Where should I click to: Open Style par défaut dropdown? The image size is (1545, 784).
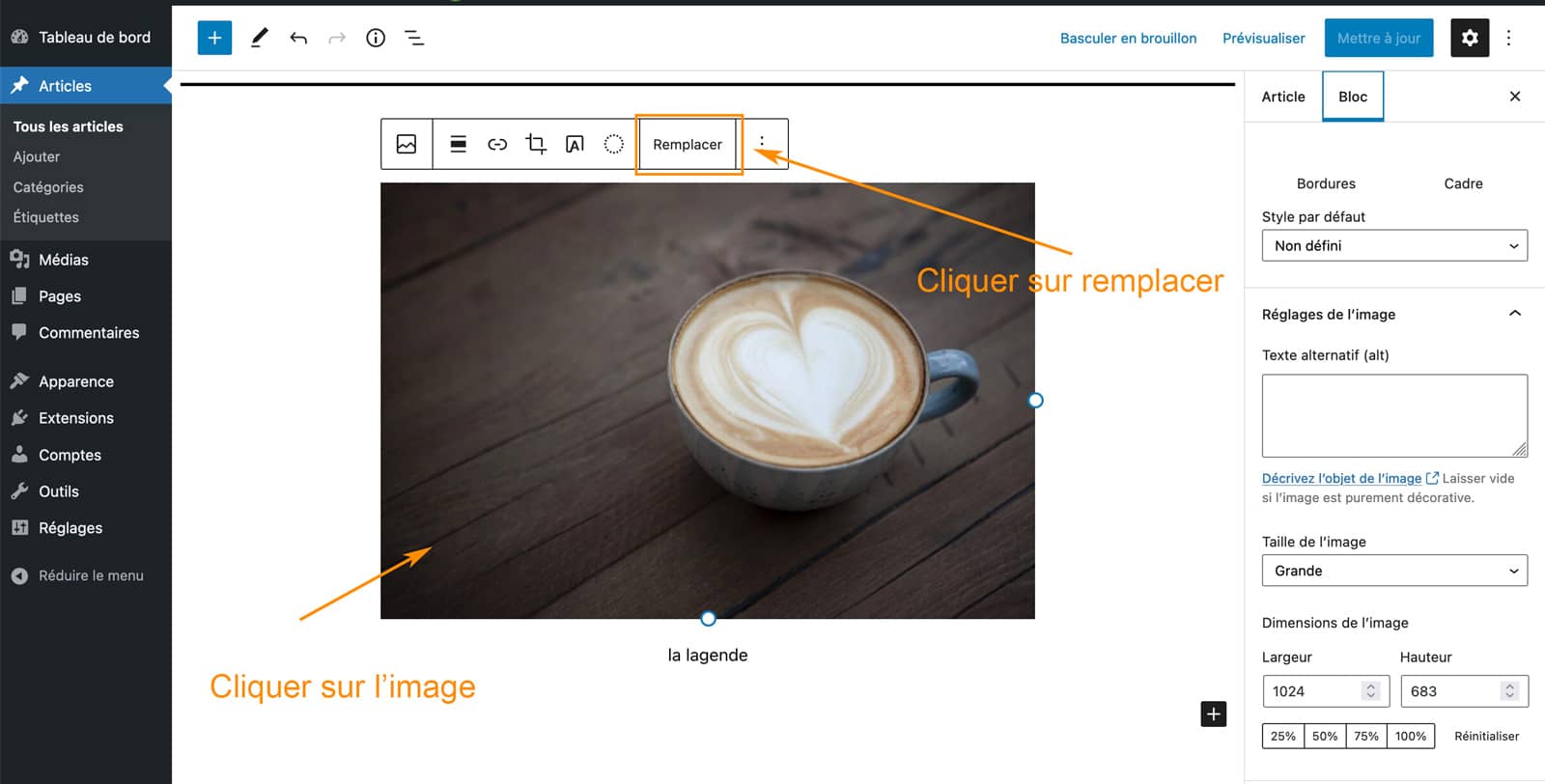click(1394, 245)
